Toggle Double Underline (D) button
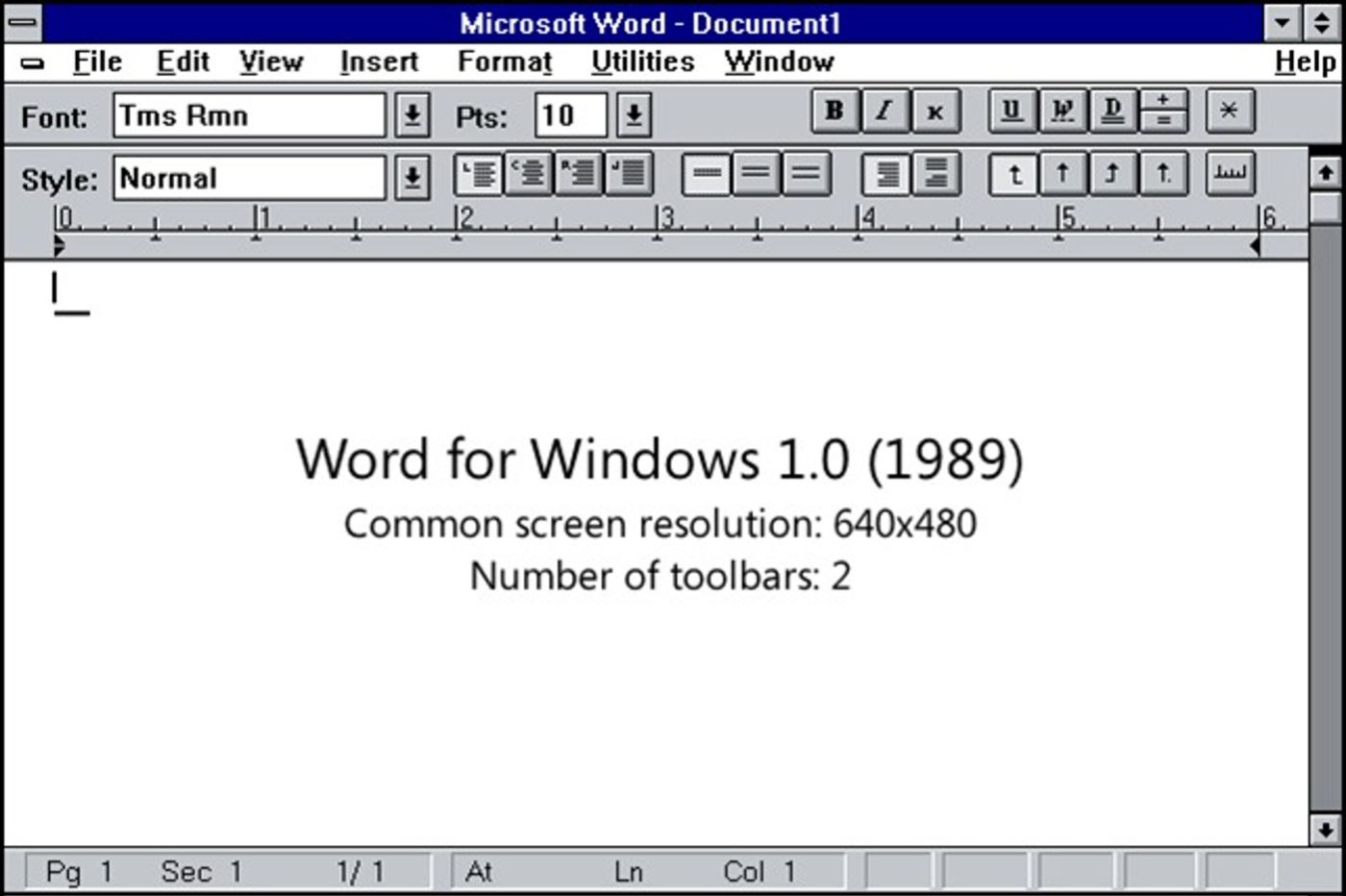The image size is (1346, 896). click(1112, 112)
